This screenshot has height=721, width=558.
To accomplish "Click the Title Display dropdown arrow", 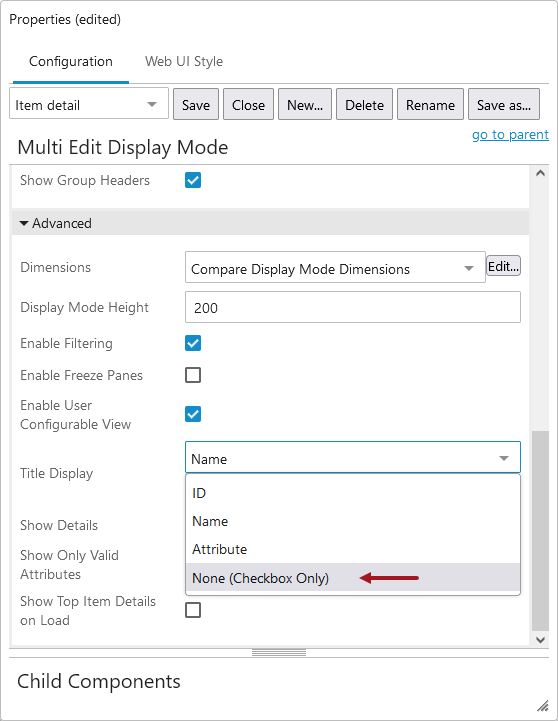I will (504, 458).
